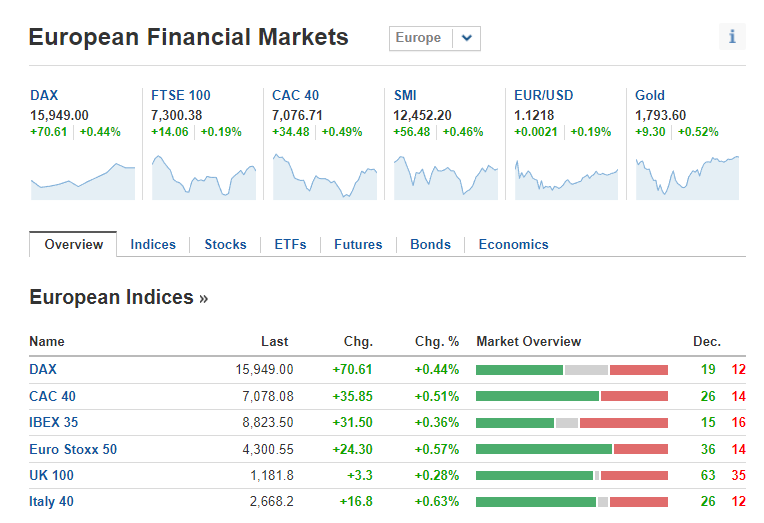Viewport: 764px width, 523px height.
Task: Click Euro Stoxx 50 market overview bar
Action: (x=572, y=449)
